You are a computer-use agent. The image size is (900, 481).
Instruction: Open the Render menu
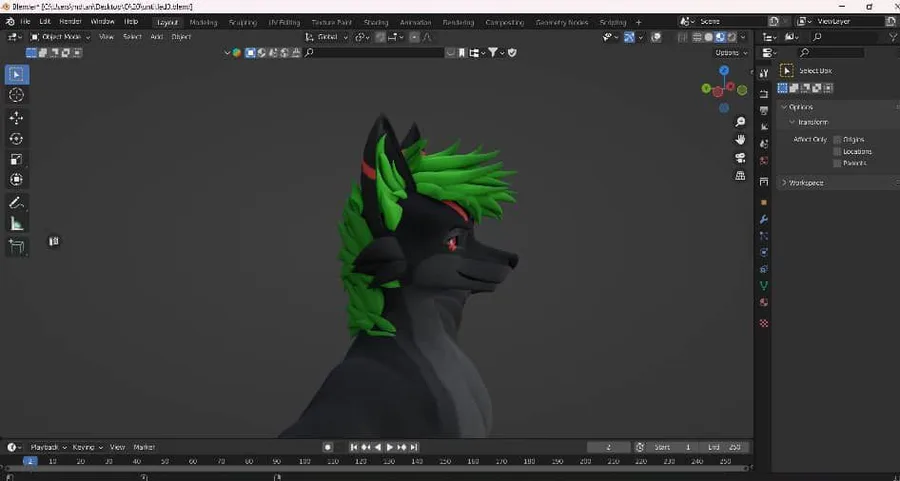tap(71, 22)
